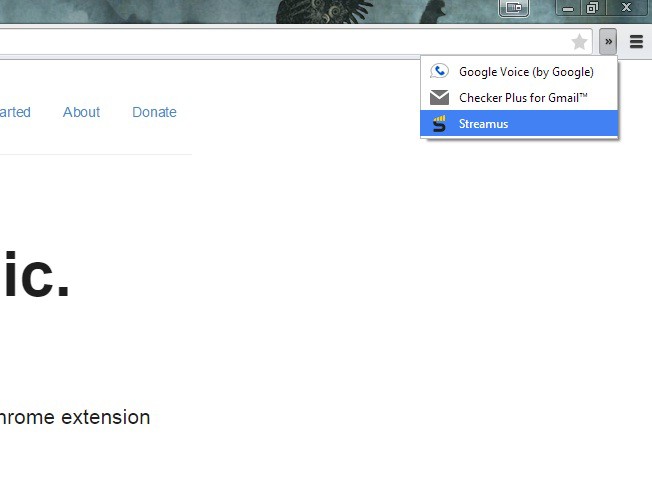This screenshot has height=498, width=652.
Task: Collapse the extensions overflow chevron
Action: pyautogui.click(x=608, y=42)
